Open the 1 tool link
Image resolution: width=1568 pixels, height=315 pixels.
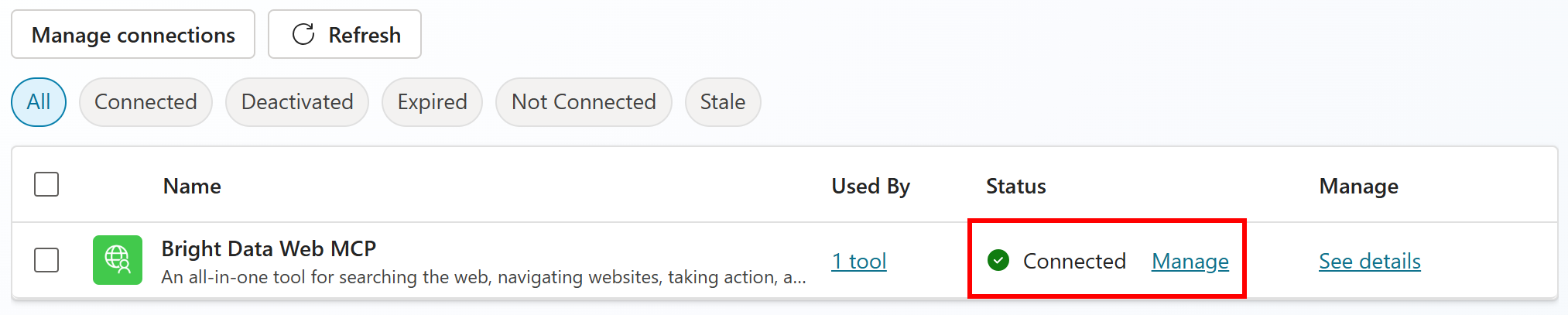858,262
